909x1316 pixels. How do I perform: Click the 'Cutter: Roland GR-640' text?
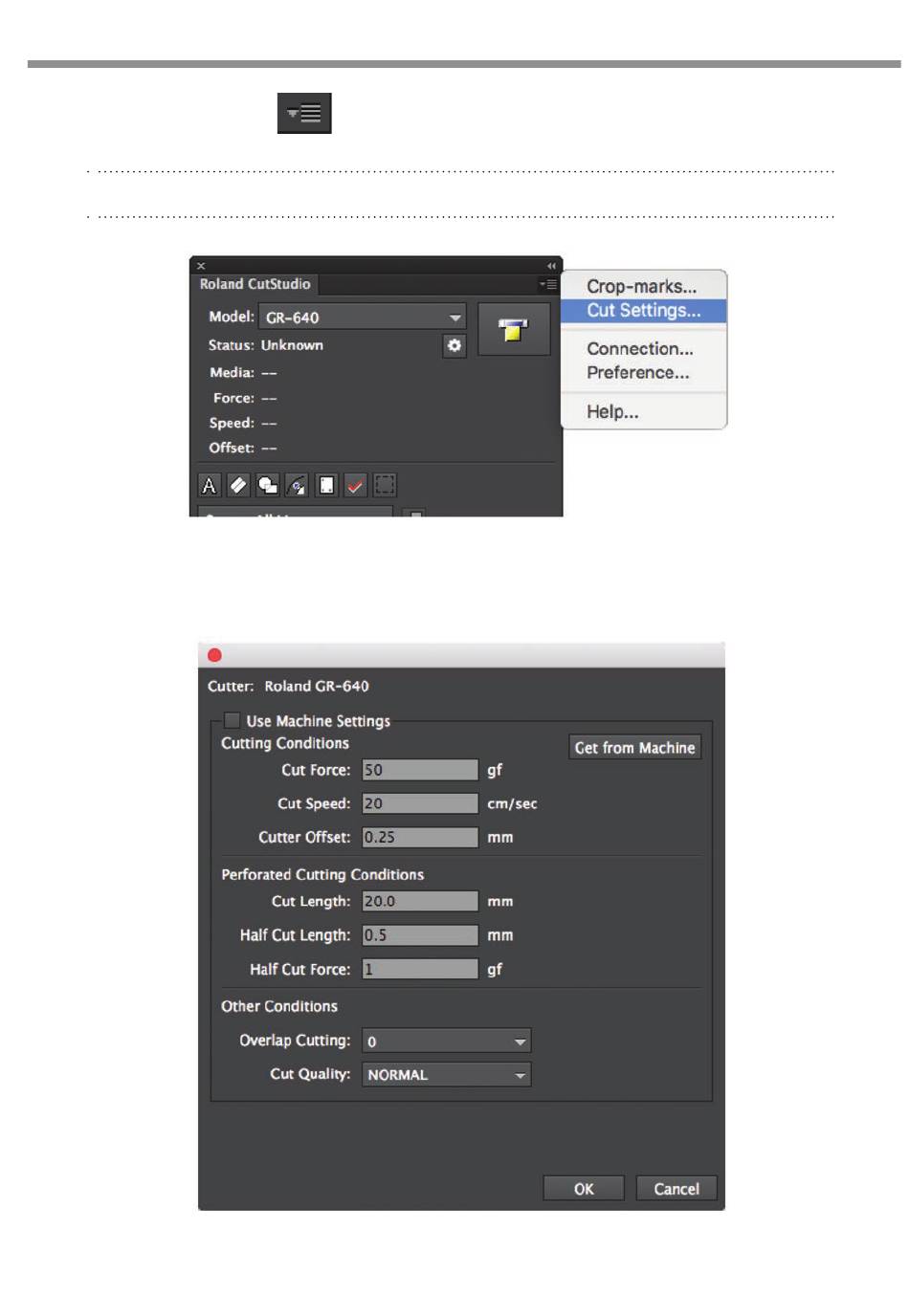[x=288, y=686]
